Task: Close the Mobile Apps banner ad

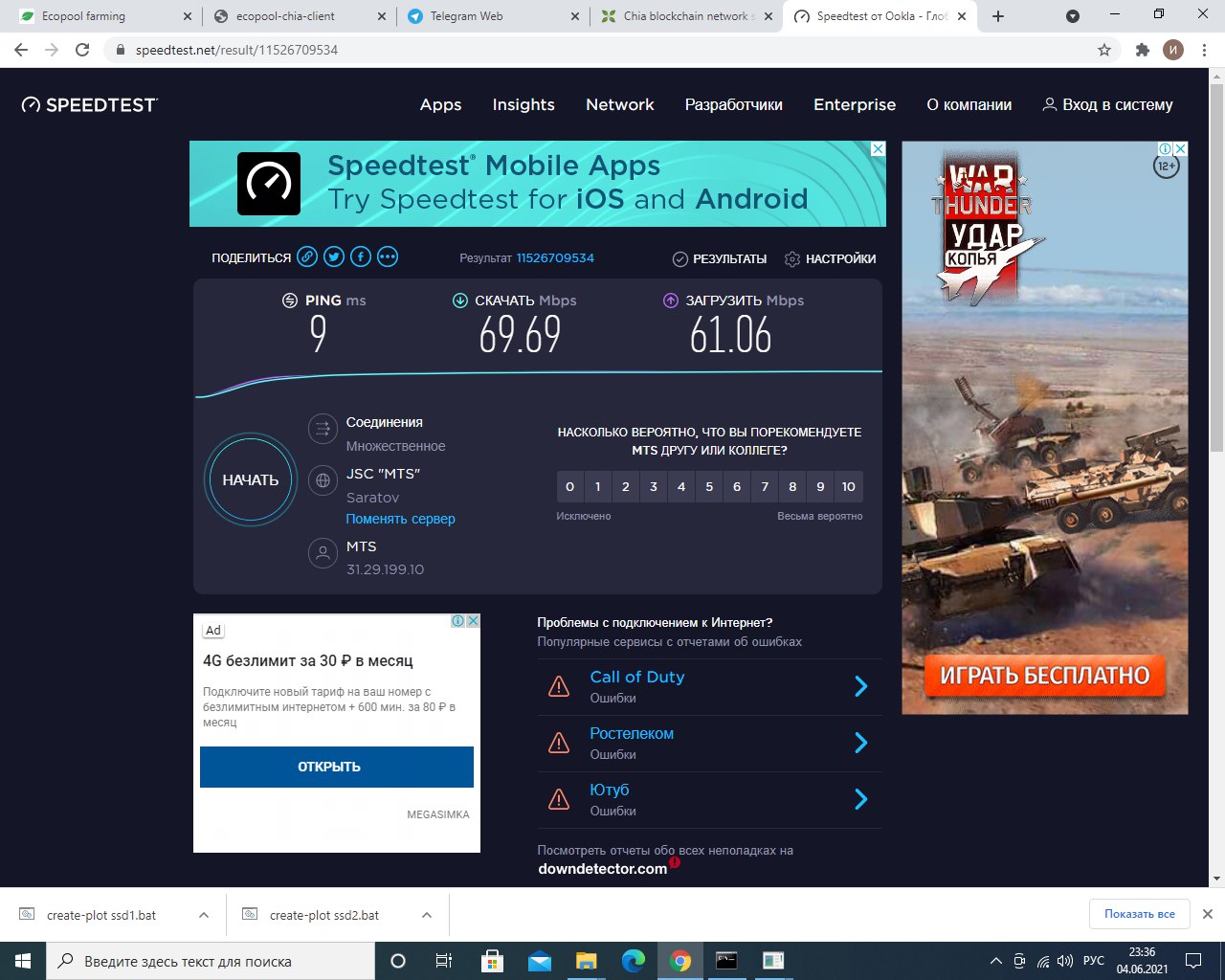Action: tap(878, 149)
